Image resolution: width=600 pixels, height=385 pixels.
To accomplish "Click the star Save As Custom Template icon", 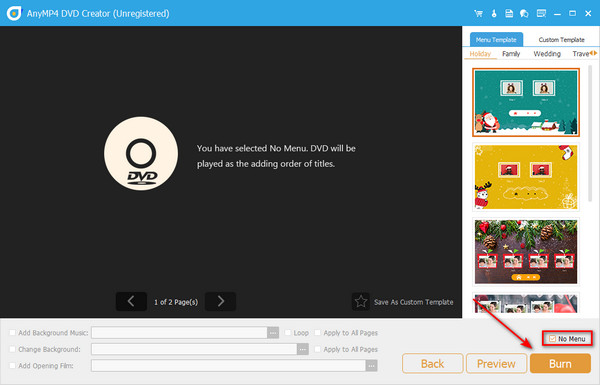I will pyautogui.click(x=360, y=302).
